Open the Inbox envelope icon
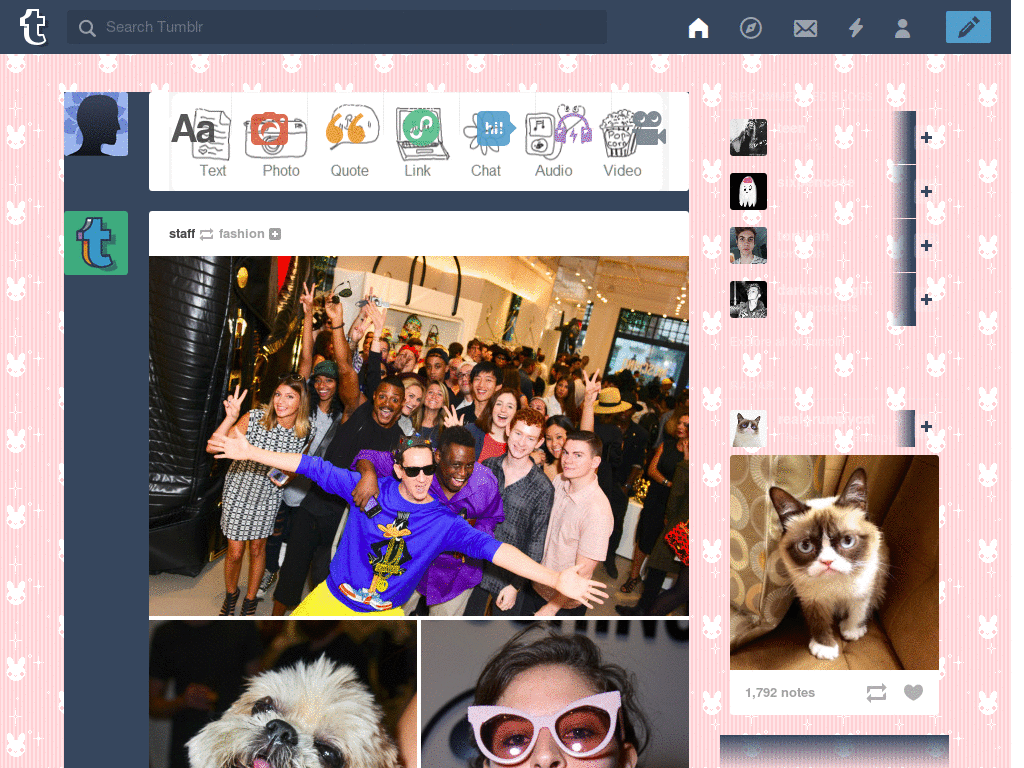 pos(805,28)
